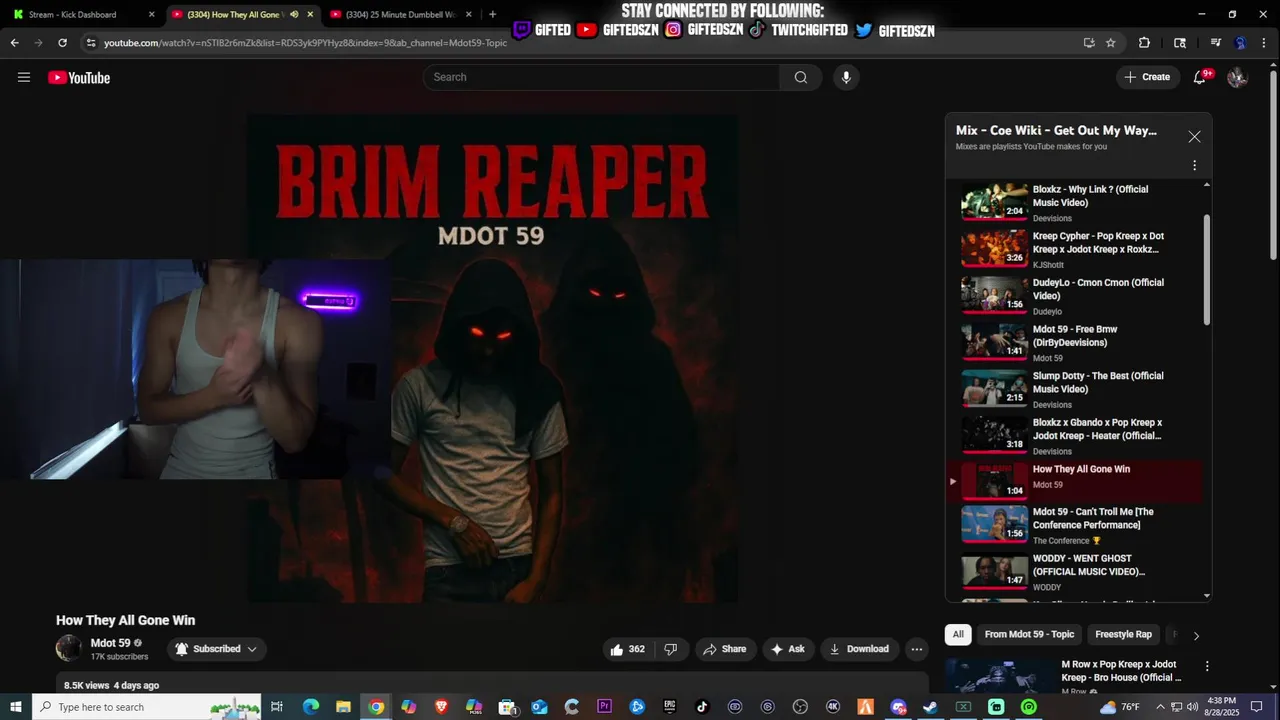View site information icon in address bar
Screen dimensions: 1280x720
[91, 43]
